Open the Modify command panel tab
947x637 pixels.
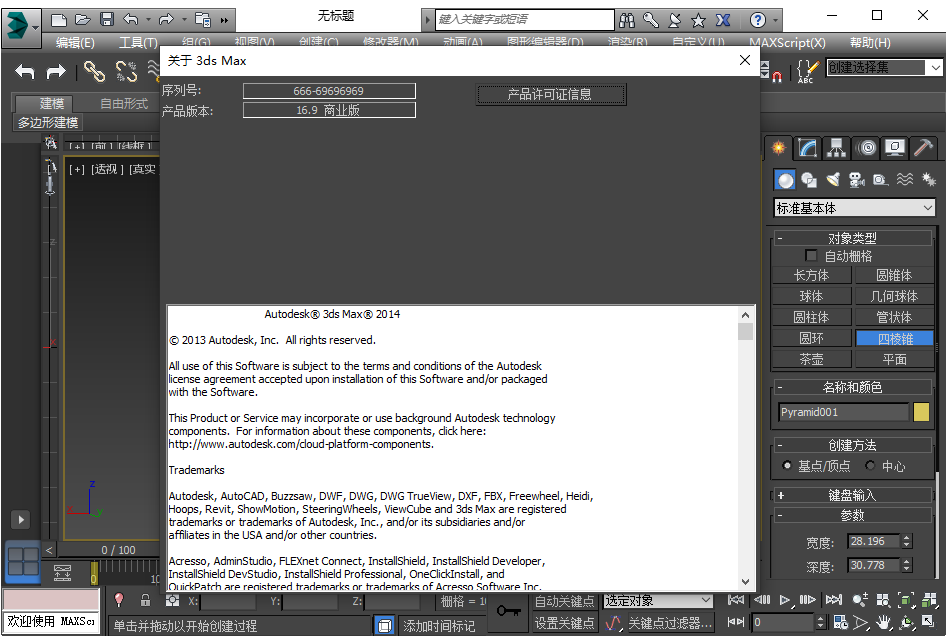tap(807, 148)
